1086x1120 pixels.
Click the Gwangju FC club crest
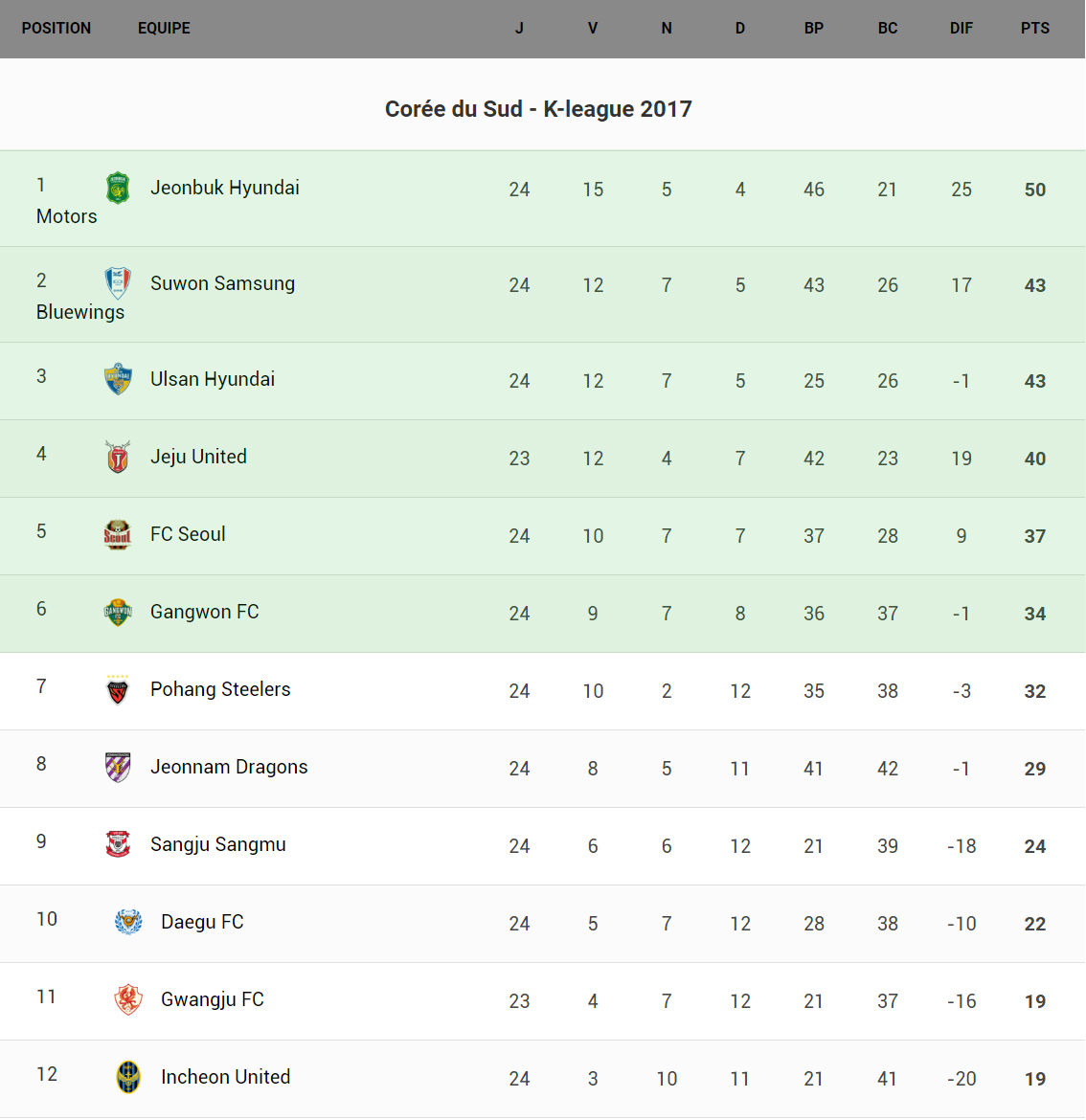[128, 999]
